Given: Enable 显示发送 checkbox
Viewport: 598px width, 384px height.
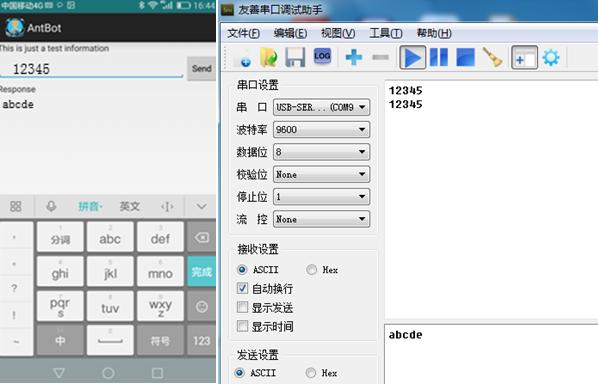Looking at the screenshot, I should (x=242, y=307).
